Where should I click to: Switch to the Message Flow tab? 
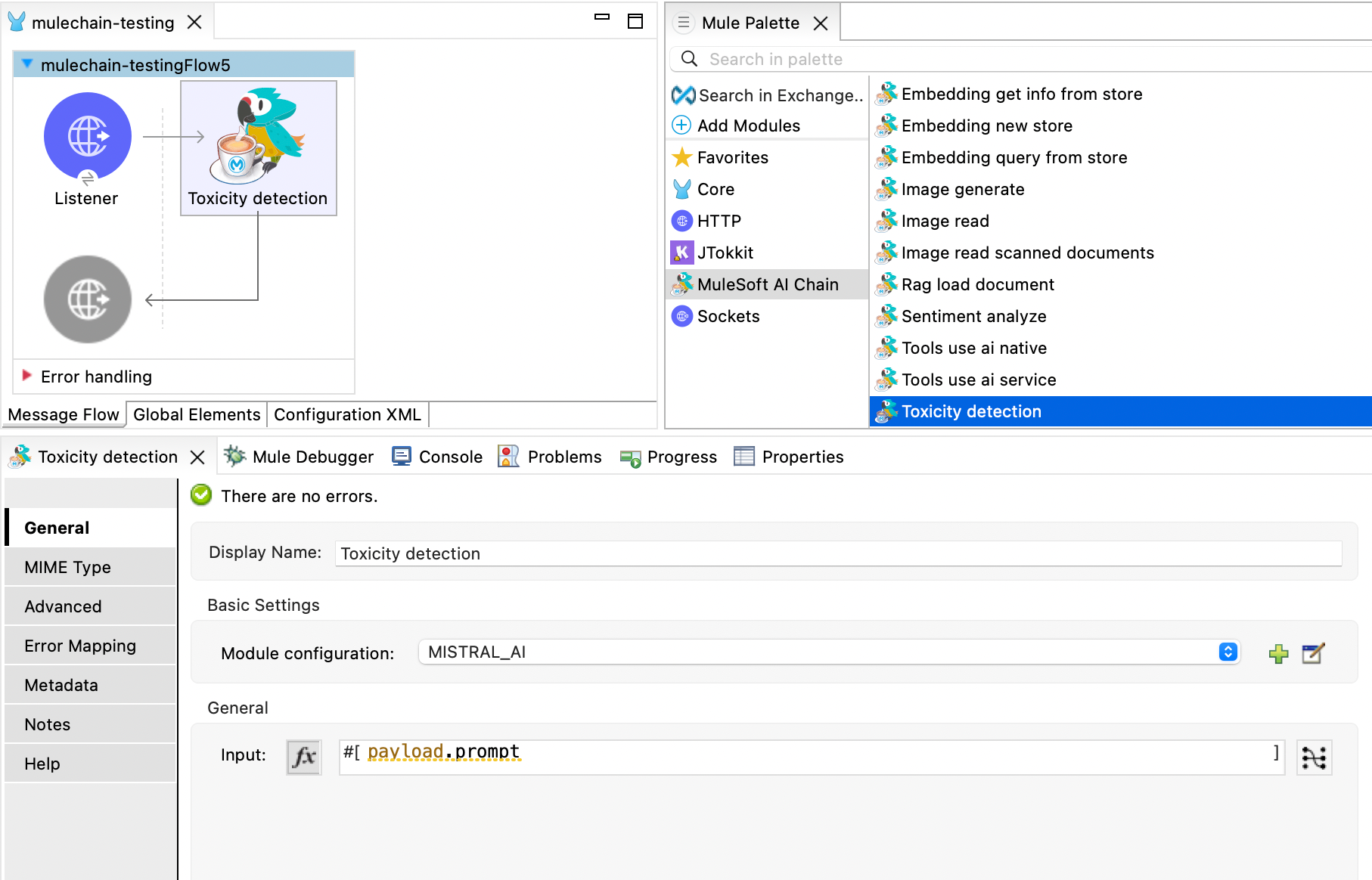(64, 414)
